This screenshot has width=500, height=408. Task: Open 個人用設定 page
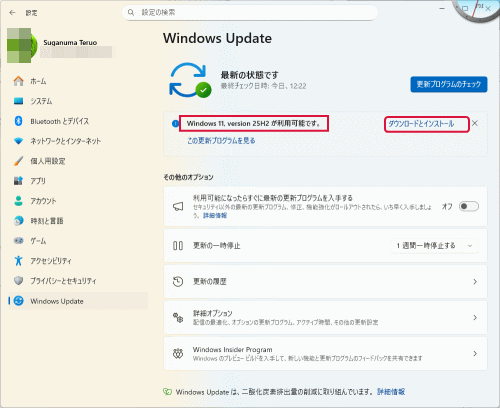point(78,161)
